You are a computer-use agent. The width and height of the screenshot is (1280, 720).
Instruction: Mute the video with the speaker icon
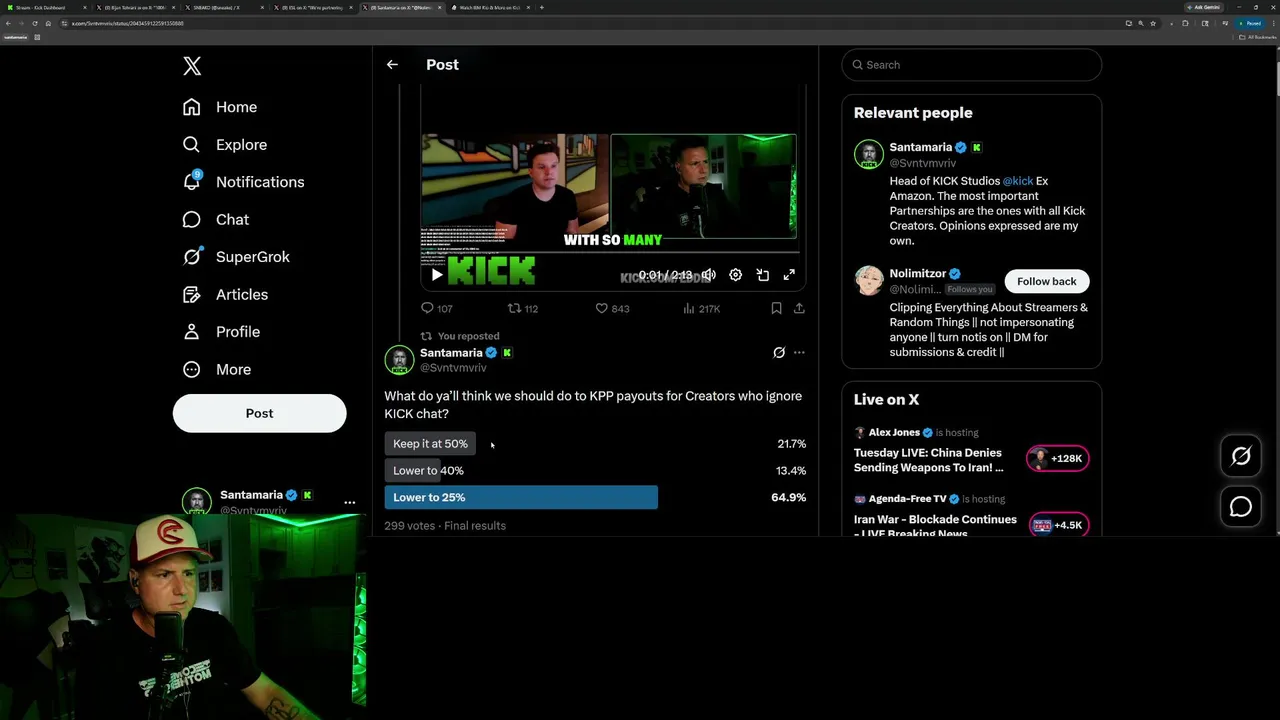coord(708,274)
